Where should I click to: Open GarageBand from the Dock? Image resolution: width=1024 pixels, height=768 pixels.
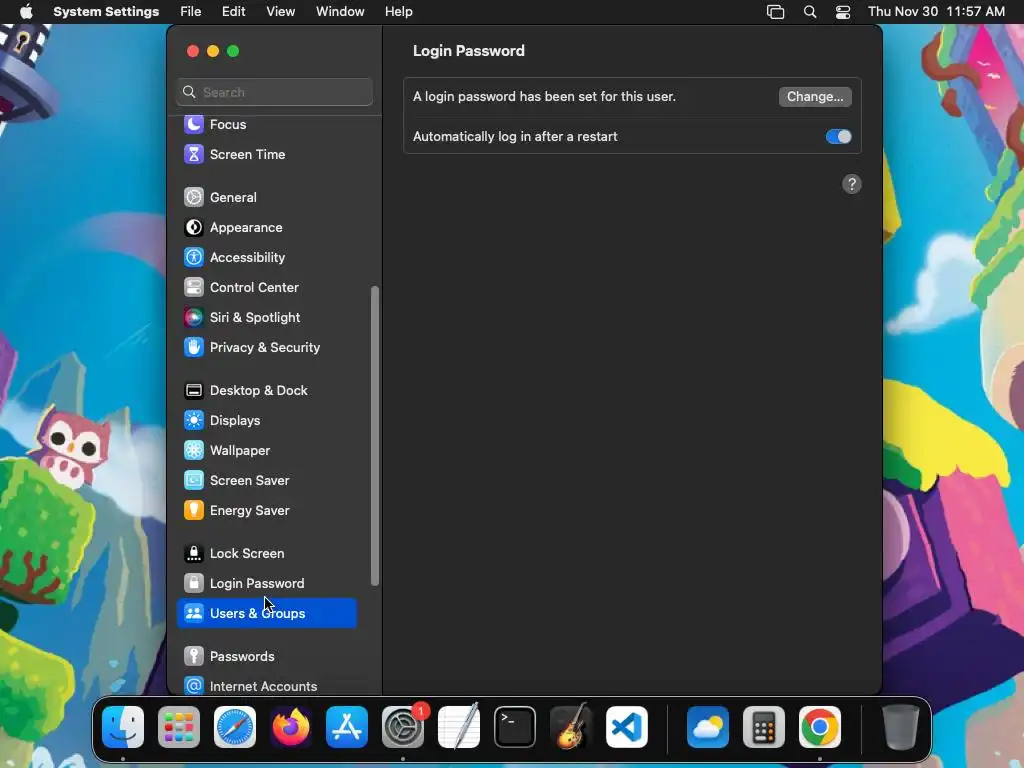click(x=571, y=727)
